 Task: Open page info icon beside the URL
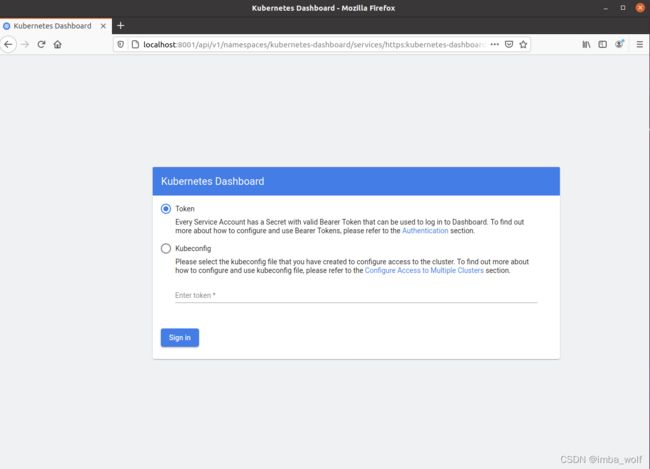(135, 44)
